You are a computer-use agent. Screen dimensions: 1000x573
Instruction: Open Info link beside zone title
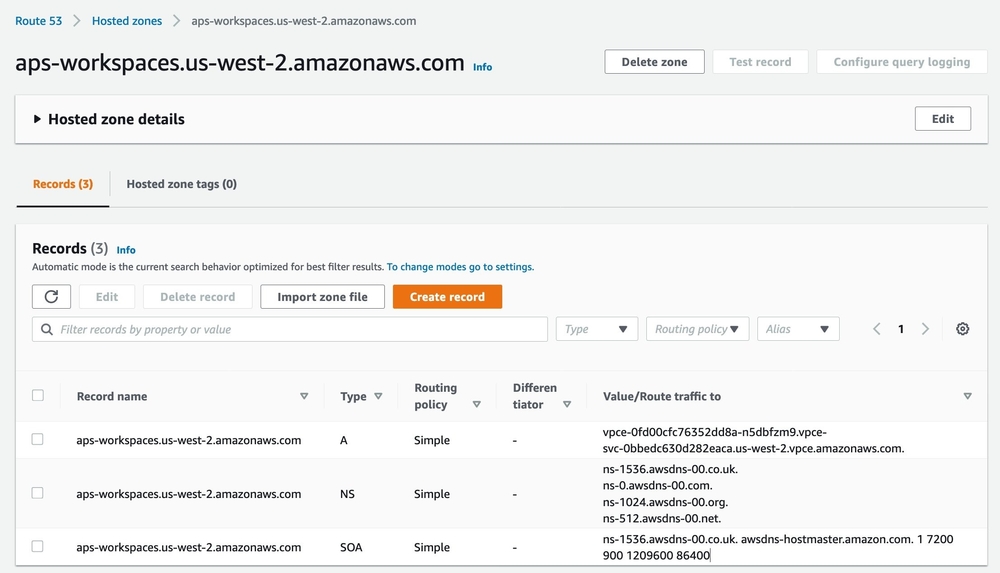(482, 67)
